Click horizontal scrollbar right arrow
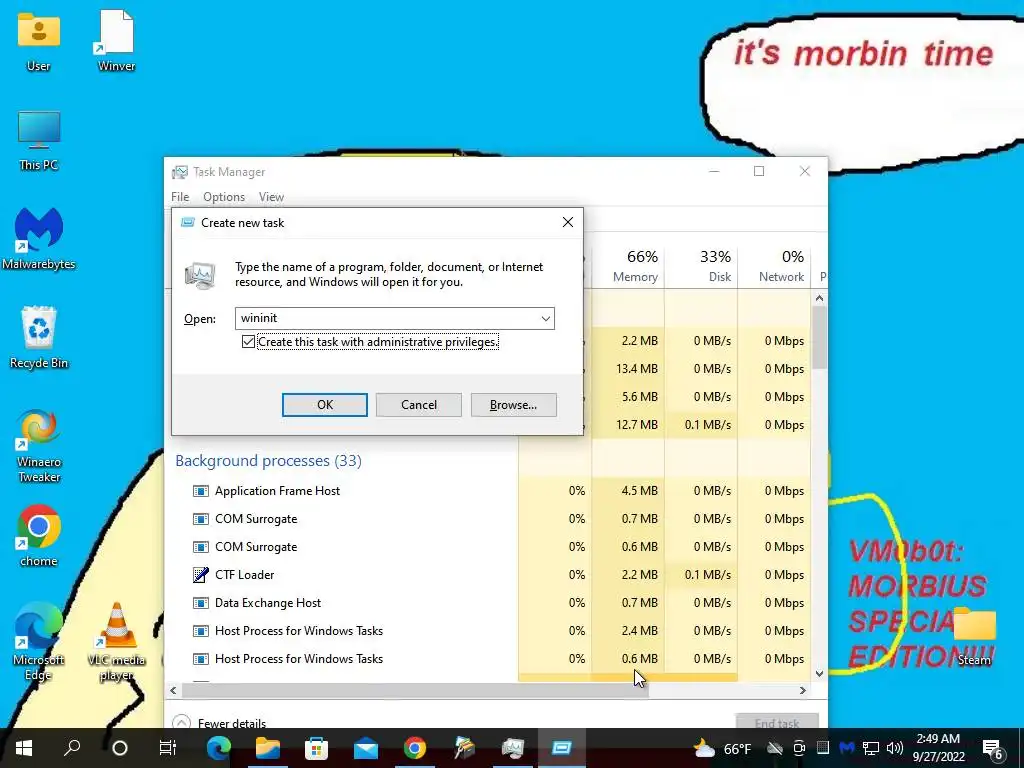The image size is (1024, 768). pos(803,690)
